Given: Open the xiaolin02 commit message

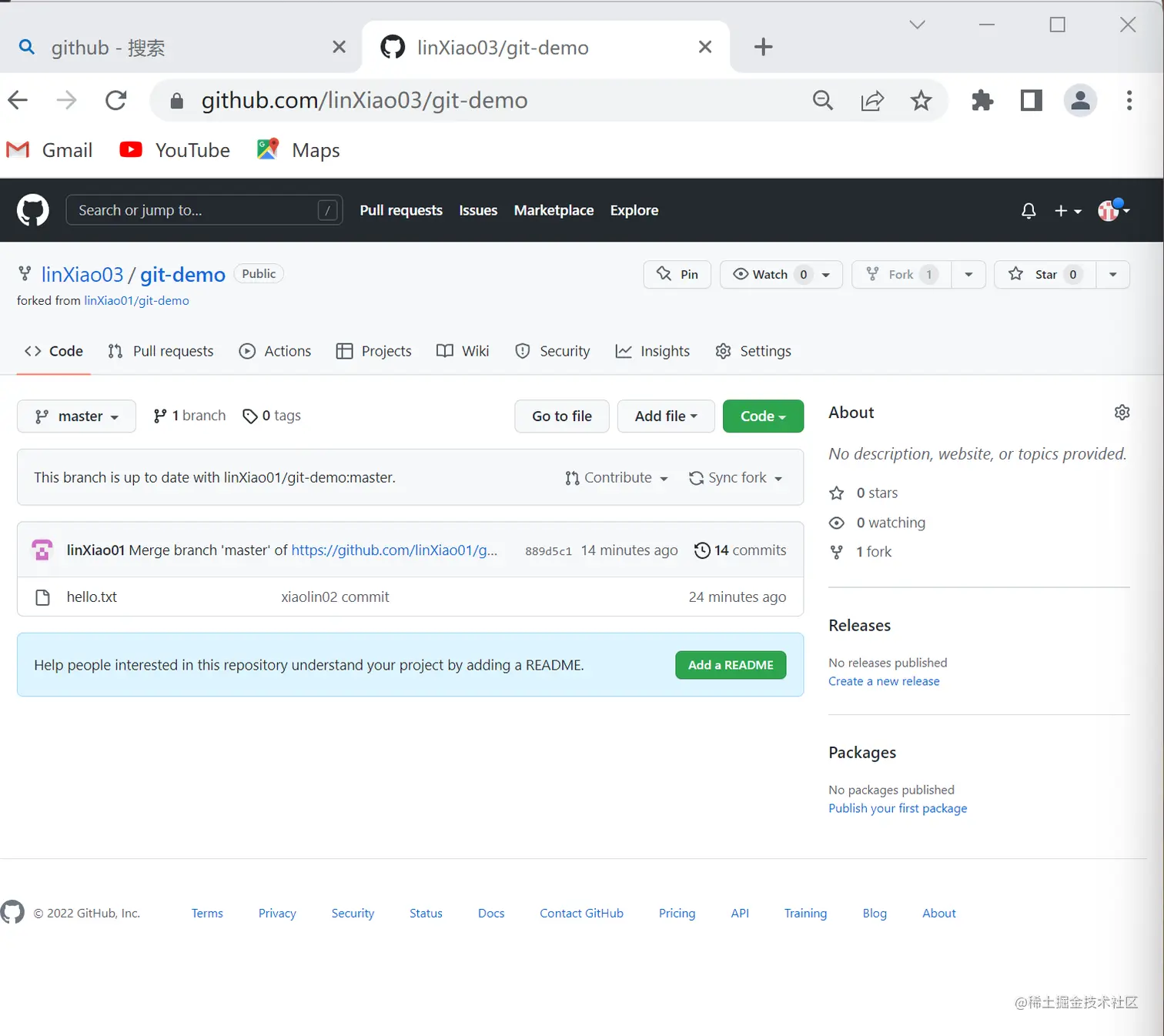Looking at the screenshot, I should point(335,597).
